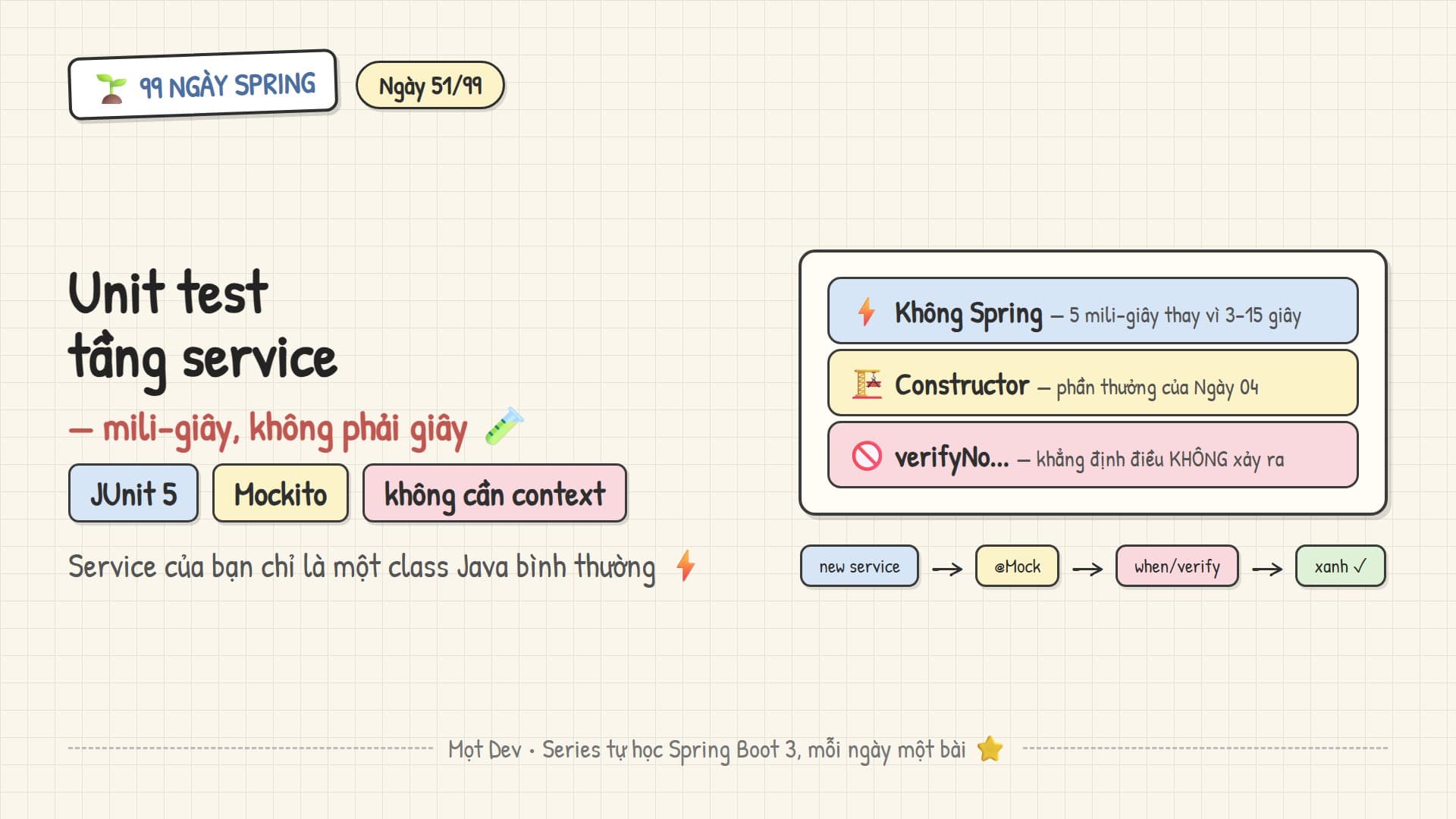Click the lightning bolt after 'Java bình thường'
Screen dimensions: 1456x819
686,566
